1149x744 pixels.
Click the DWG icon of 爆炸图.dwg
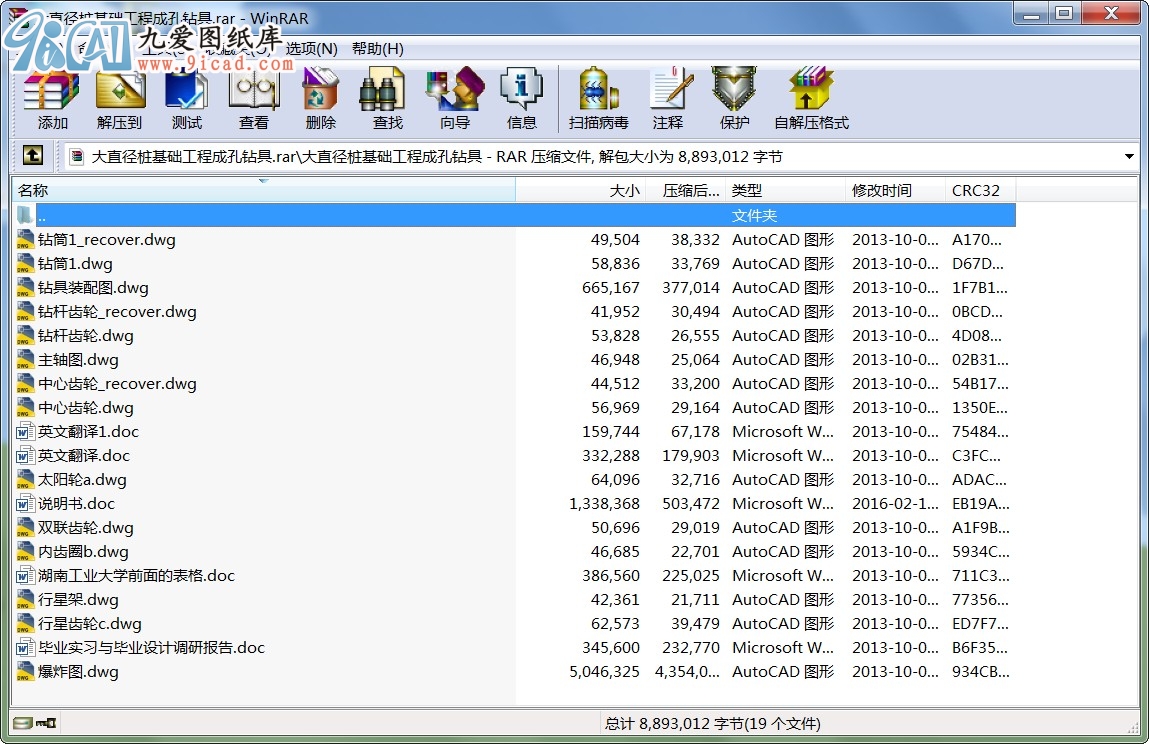[x=26, y=671]
